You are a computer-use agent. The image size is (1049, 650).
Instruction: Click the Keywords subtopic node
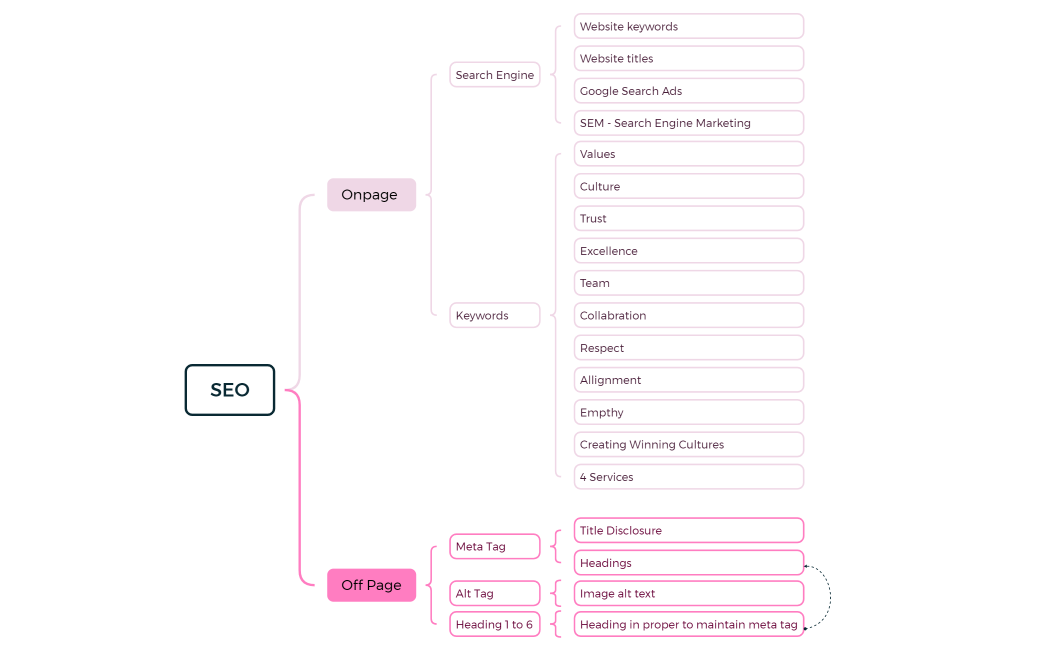[x=494, y=316]
